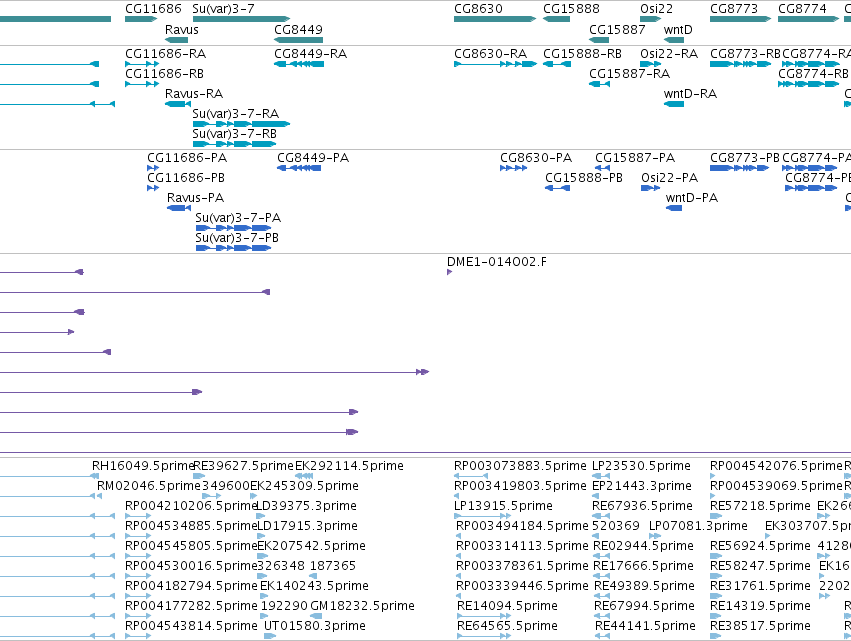The height and width of the screenshot is (641, 851).
Task: Select the Su(var)3-7-RA transcript
Action: [x=242, y=124]
